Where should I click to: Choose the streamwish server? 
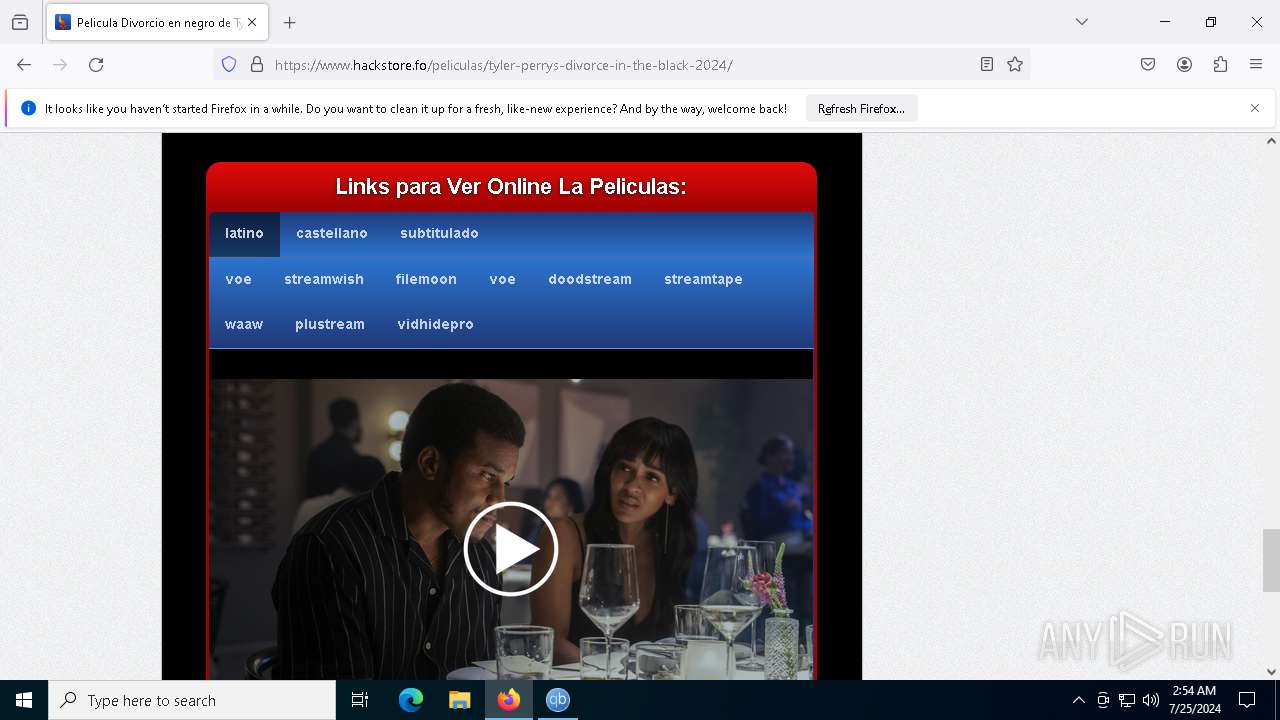(324, 279)
